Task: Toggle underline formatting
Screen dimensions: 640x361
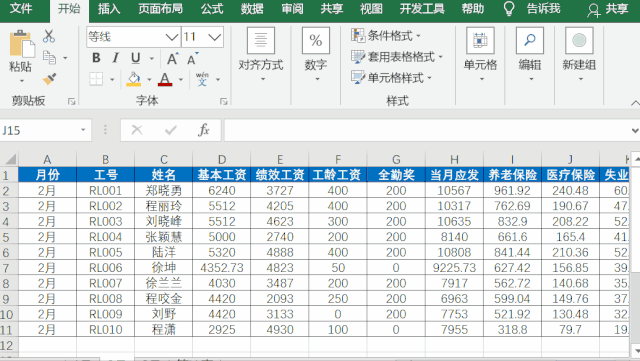Action: tap(136, 58)
